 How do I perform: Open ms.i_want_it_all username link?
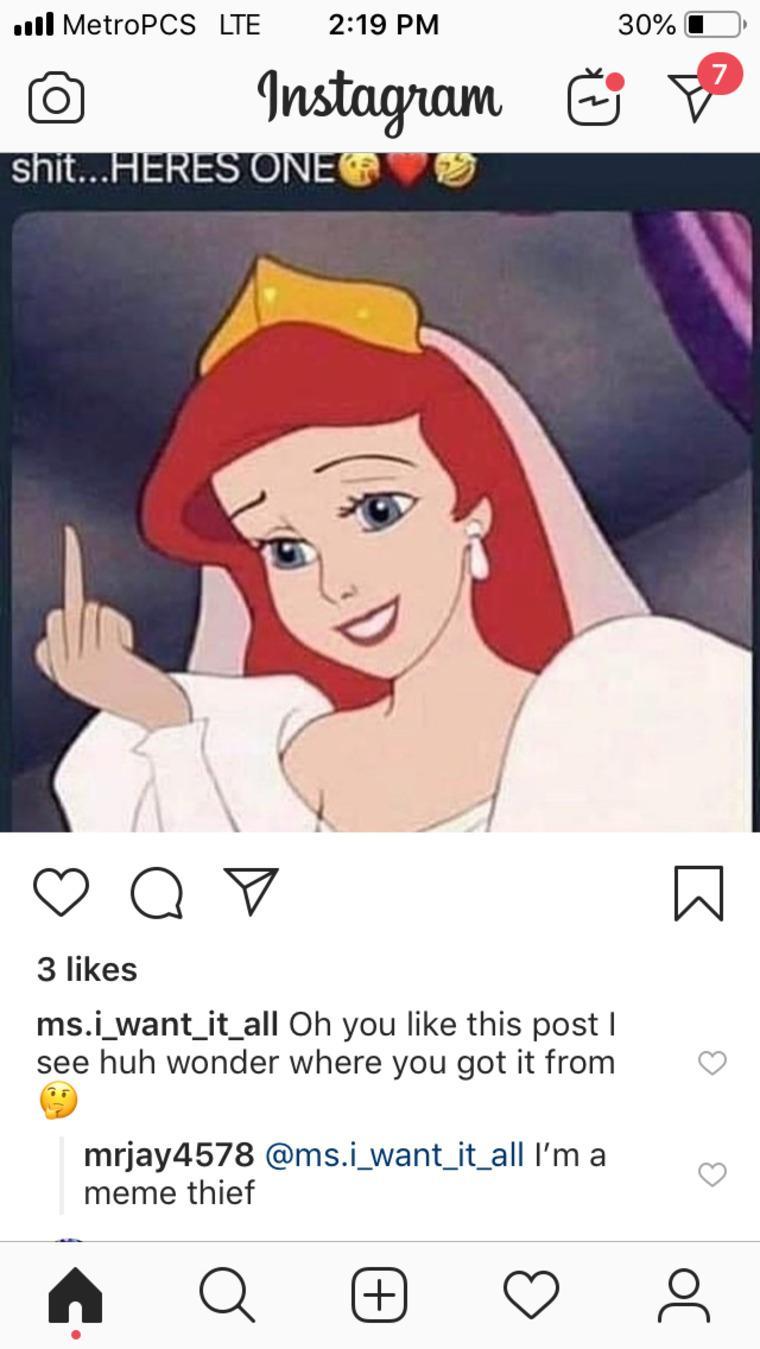click(x=158, y=1025)
